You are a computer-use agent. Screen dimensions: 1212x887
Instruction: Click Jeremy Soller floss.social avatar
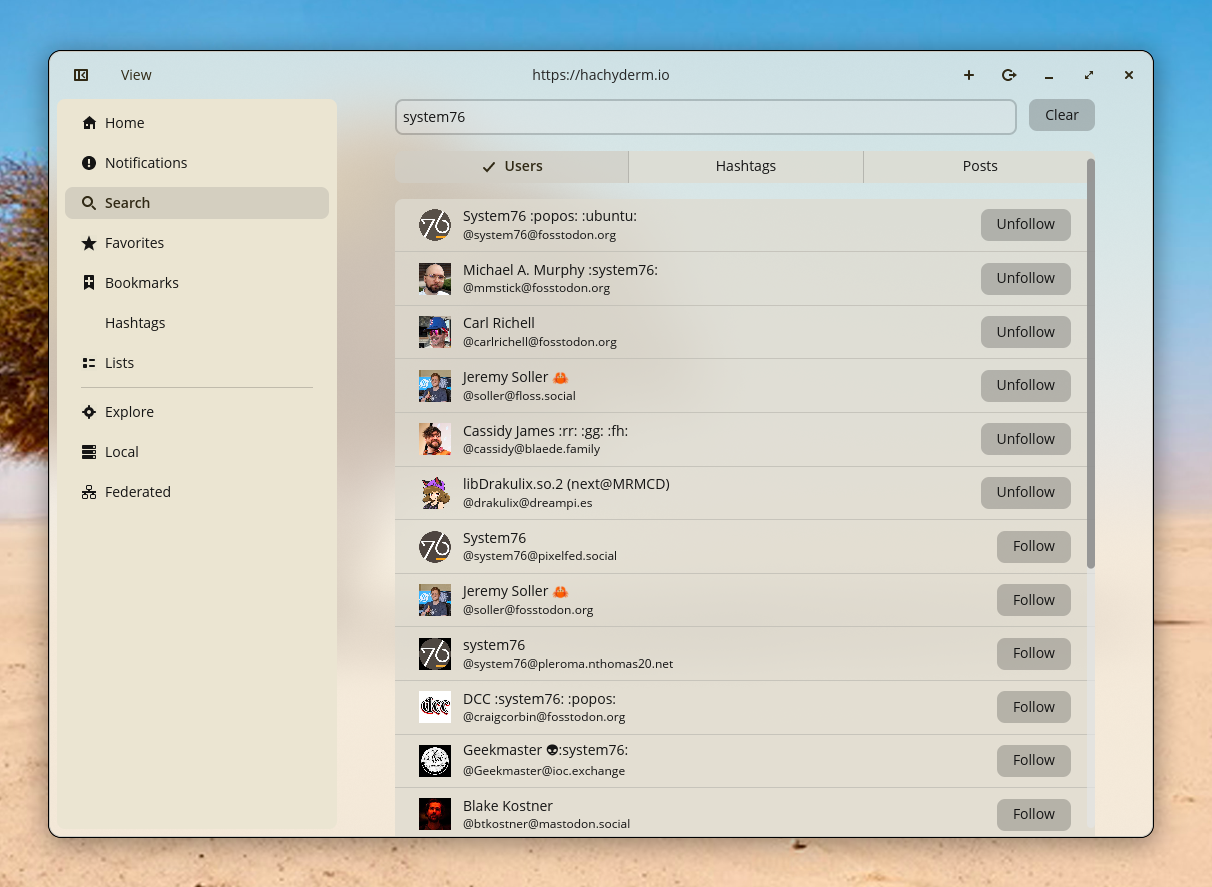pos(435,386)
